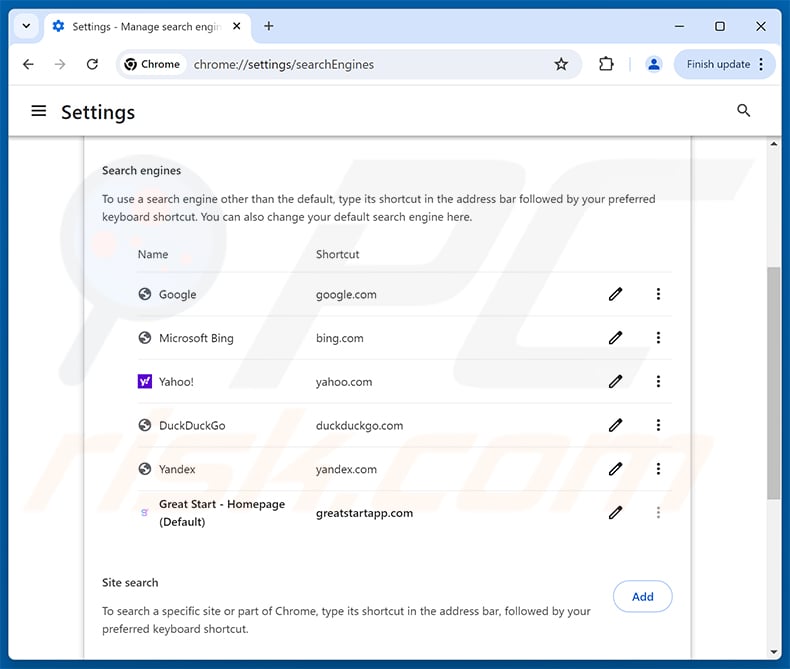
Task: Open more actions for Yandex
Action: 658,469
